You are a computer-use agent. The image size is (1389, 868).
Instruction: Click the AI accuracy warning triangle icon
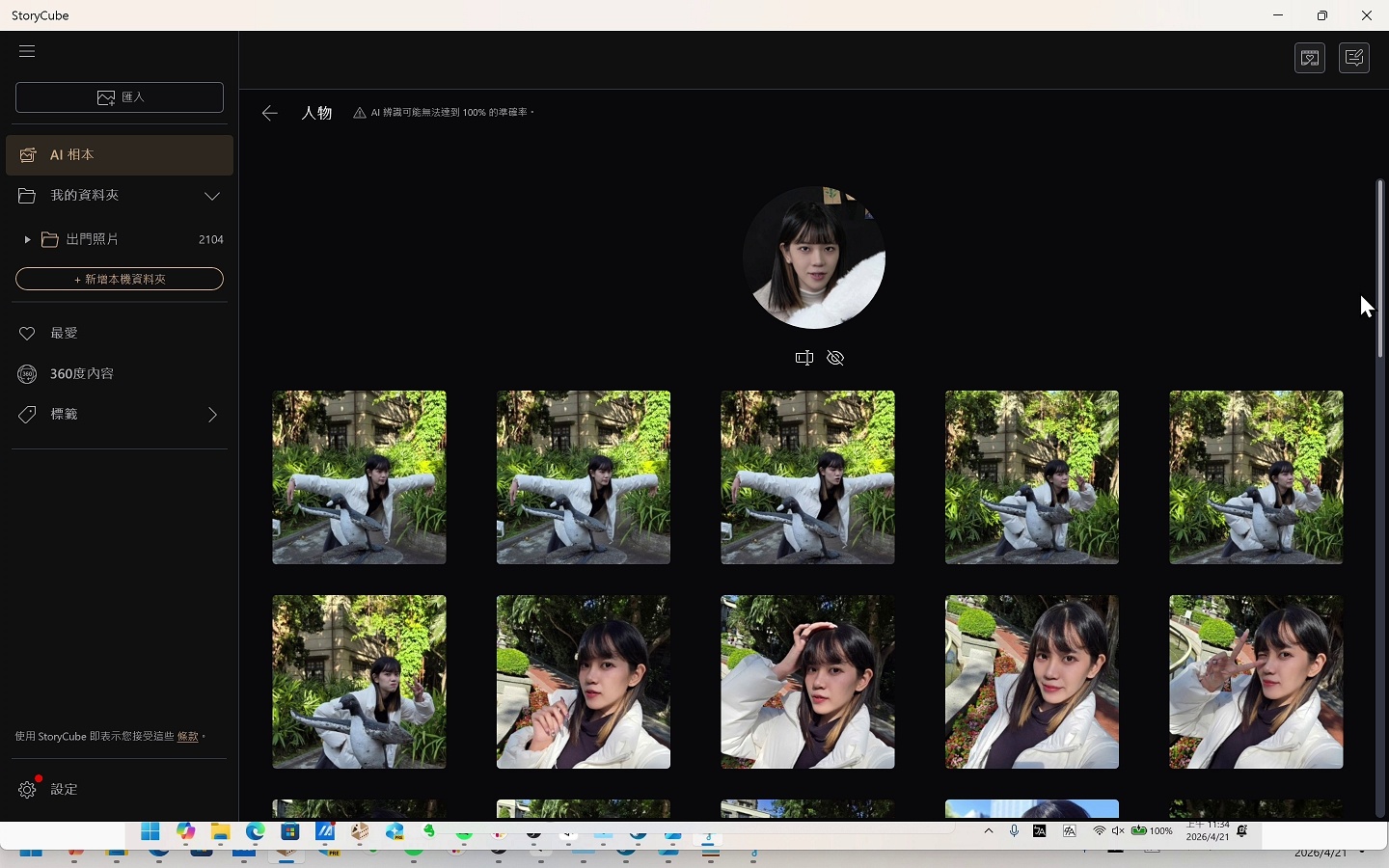(360, 113)
